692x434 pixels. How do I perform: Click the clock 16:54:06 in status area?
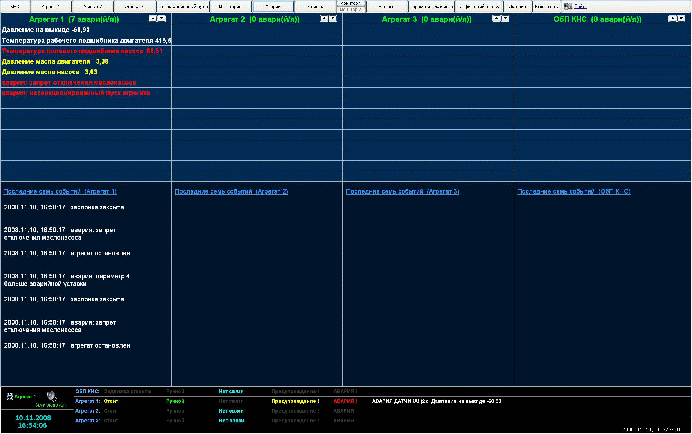coord(33,426)
